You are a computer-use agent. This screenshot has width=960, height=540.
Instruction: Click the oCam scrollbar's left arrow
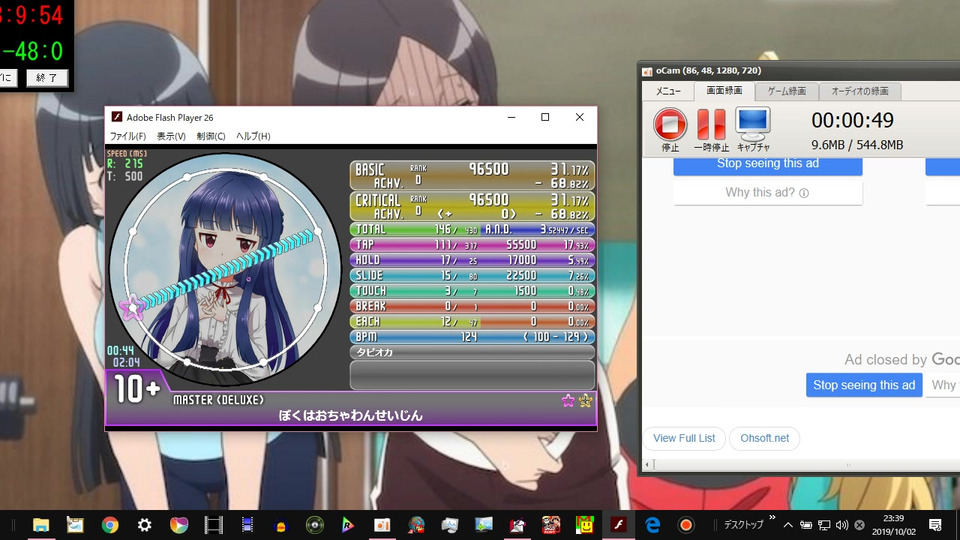[647, 465]
